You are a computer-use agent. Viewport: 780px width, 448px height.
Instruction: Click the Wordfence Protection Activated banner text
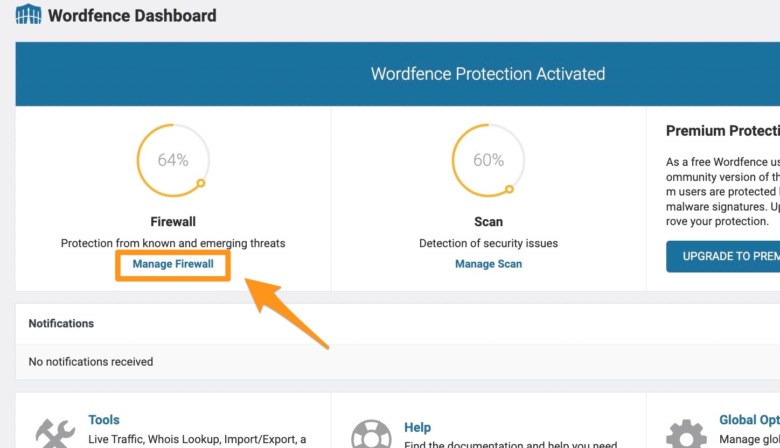coord(488,74)
